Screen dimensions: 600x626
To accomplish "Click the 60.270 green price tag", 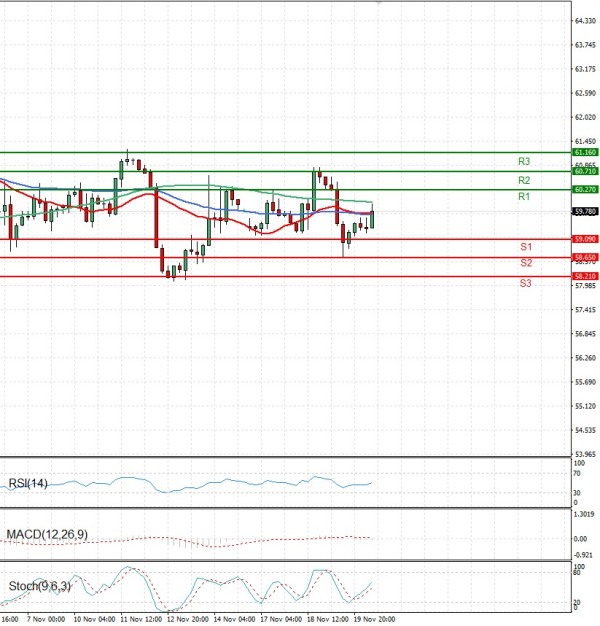I will (585, 189).
